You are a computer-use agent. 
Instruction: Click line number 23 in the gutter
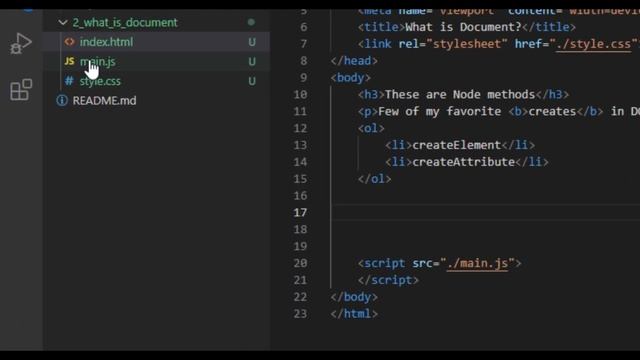tap(300, 314)
